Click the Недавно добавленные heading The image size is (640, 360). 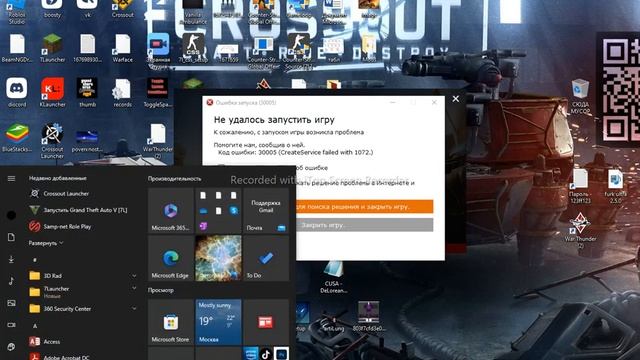[x=58, y=178]
